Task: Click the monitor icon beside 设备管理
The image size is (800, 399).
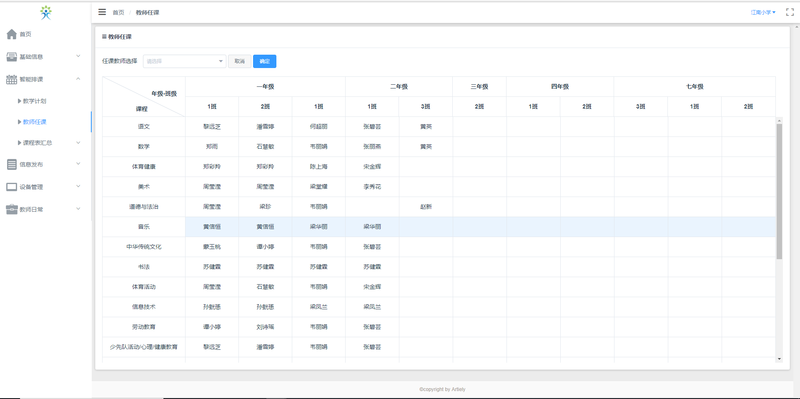Action: click(12, 187)
